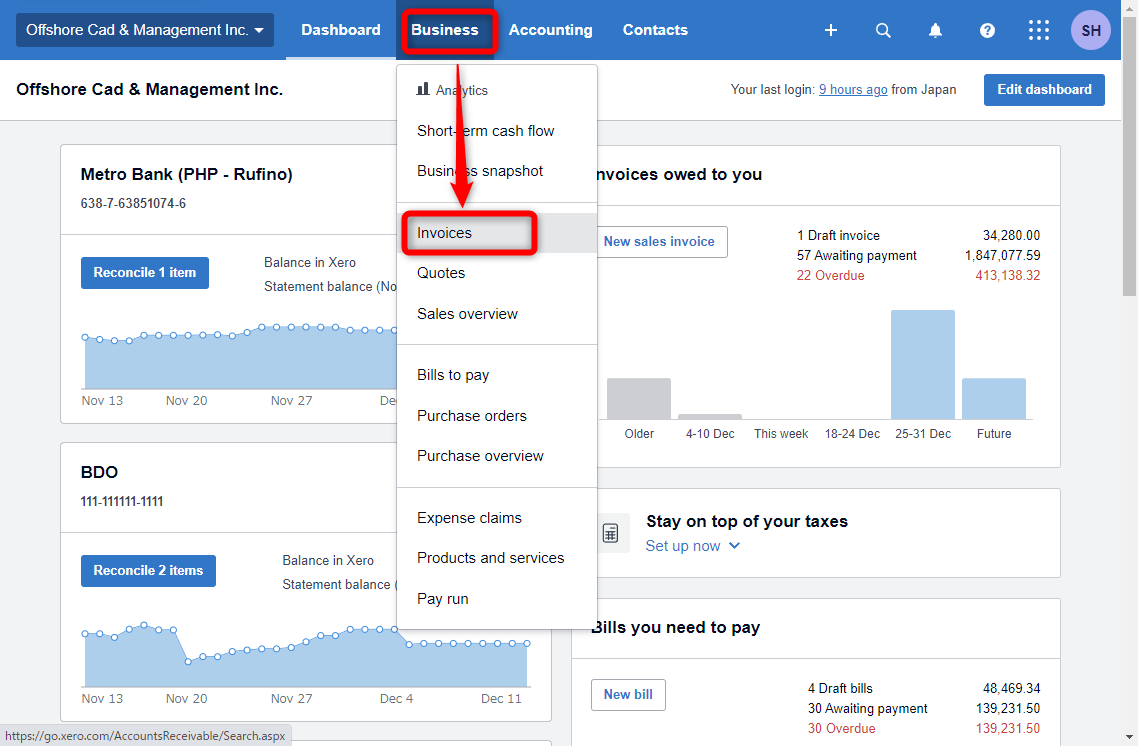Viewport: 1138px width, 746px height.
Task: Open the 4 Draft bills link
Action: coord(840,688)
